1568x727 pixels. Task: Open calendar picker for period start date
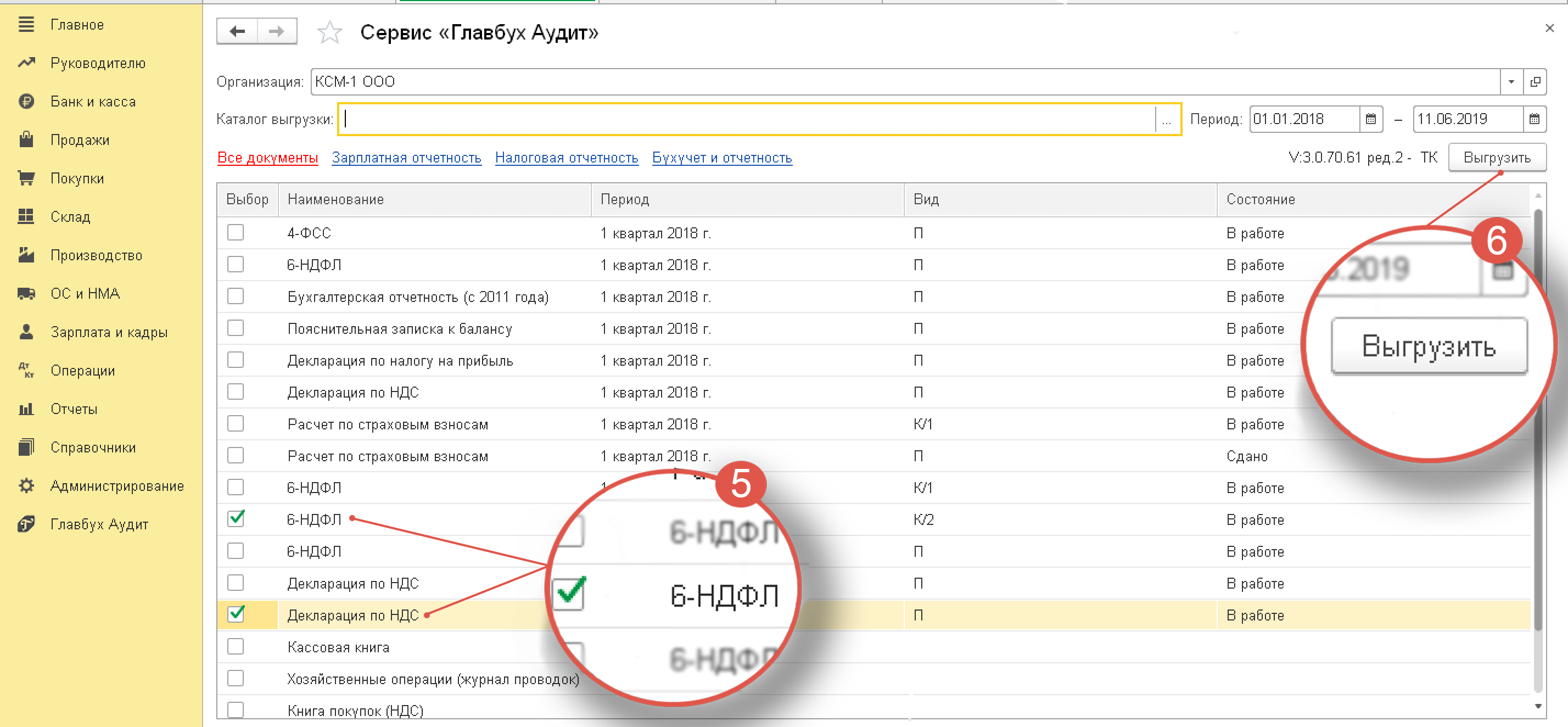1370,119
